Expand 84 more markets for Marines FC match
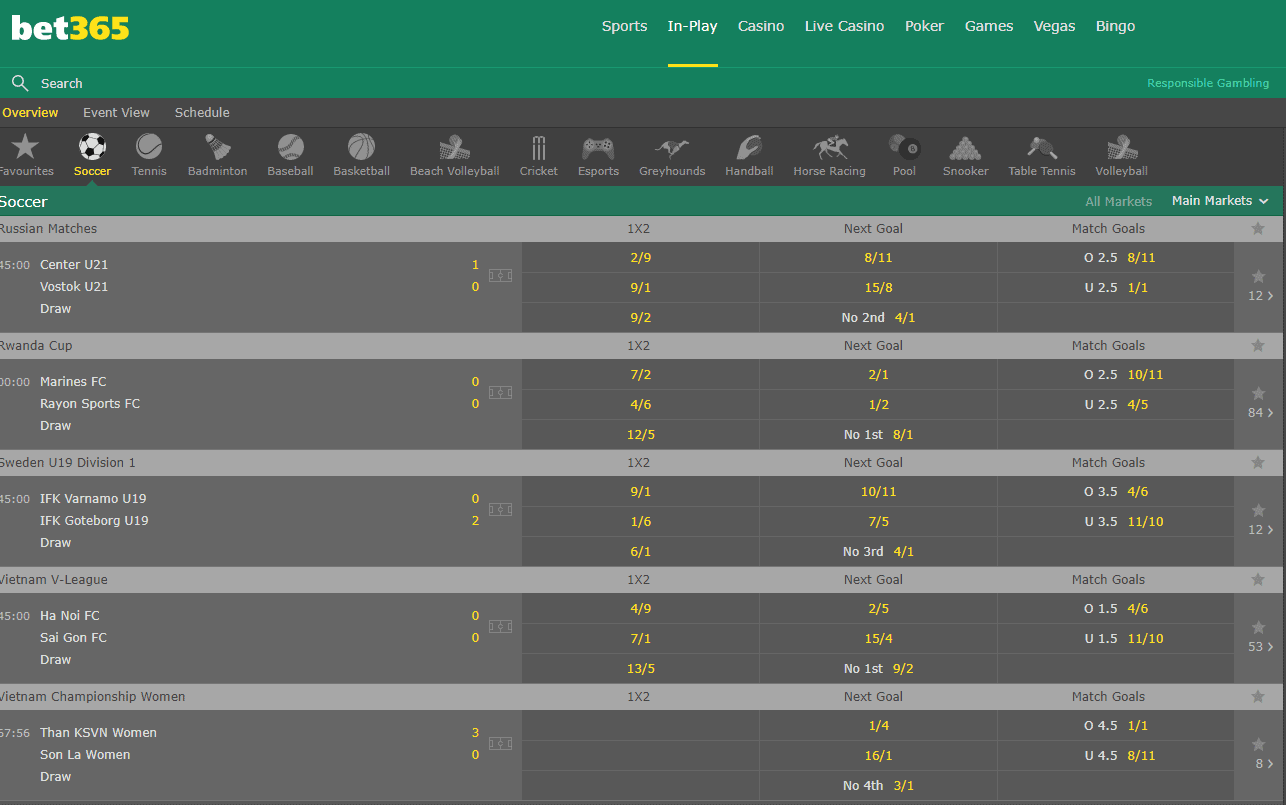The image size is (1286, 805). tap(1260, 413)
